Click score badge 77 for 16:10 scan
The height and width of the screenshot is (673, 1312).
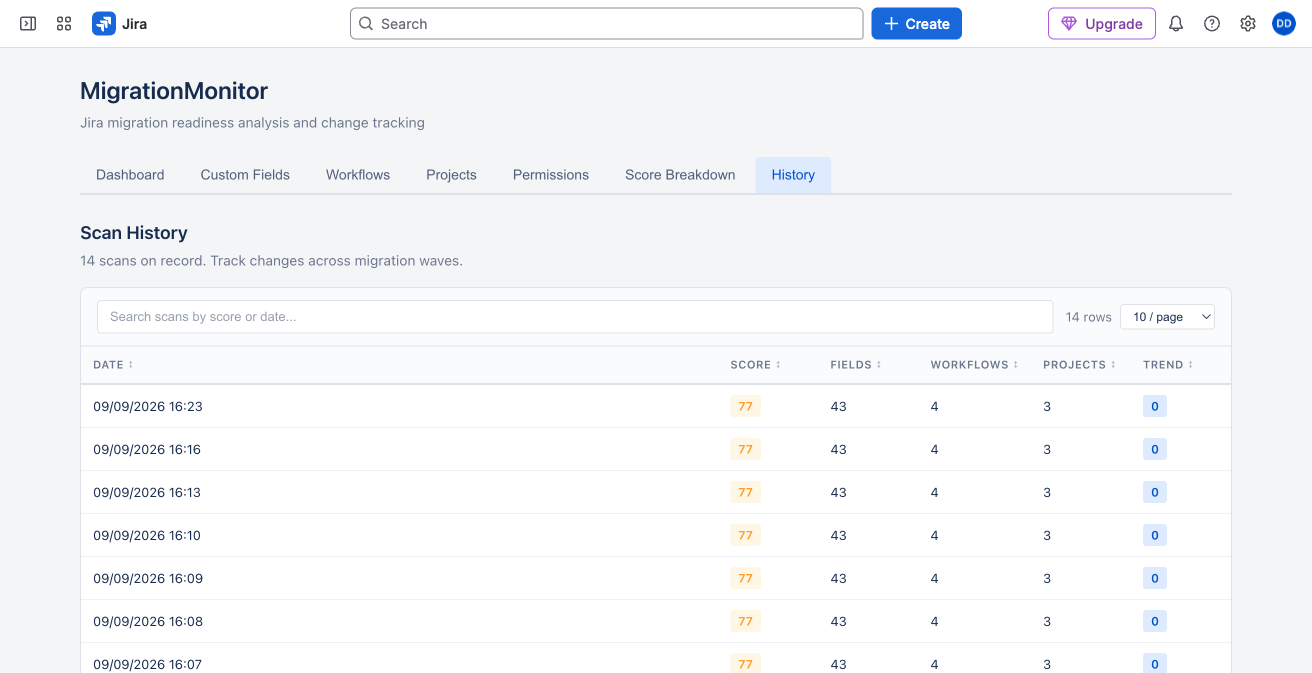pos(745,536)
